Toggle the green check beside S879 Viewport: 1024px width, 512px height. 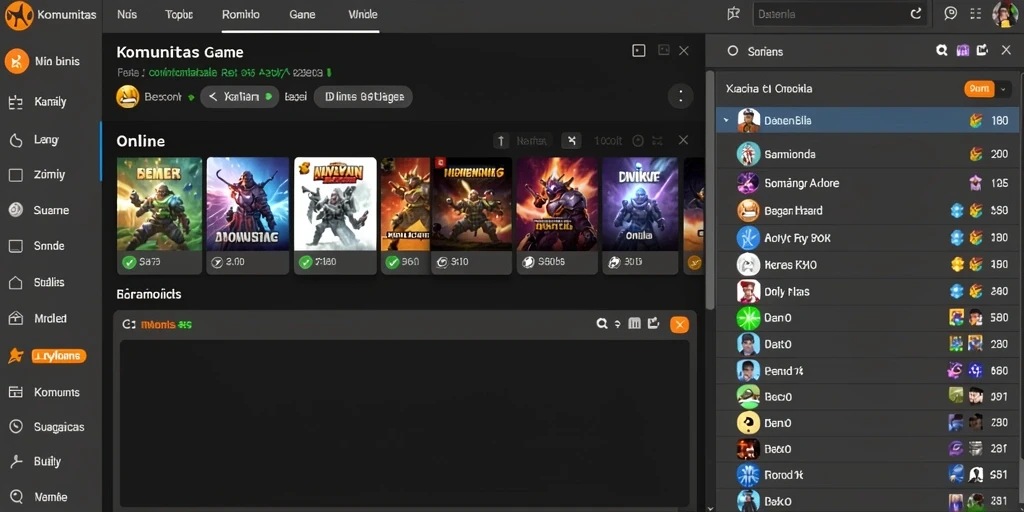(129, 263)
